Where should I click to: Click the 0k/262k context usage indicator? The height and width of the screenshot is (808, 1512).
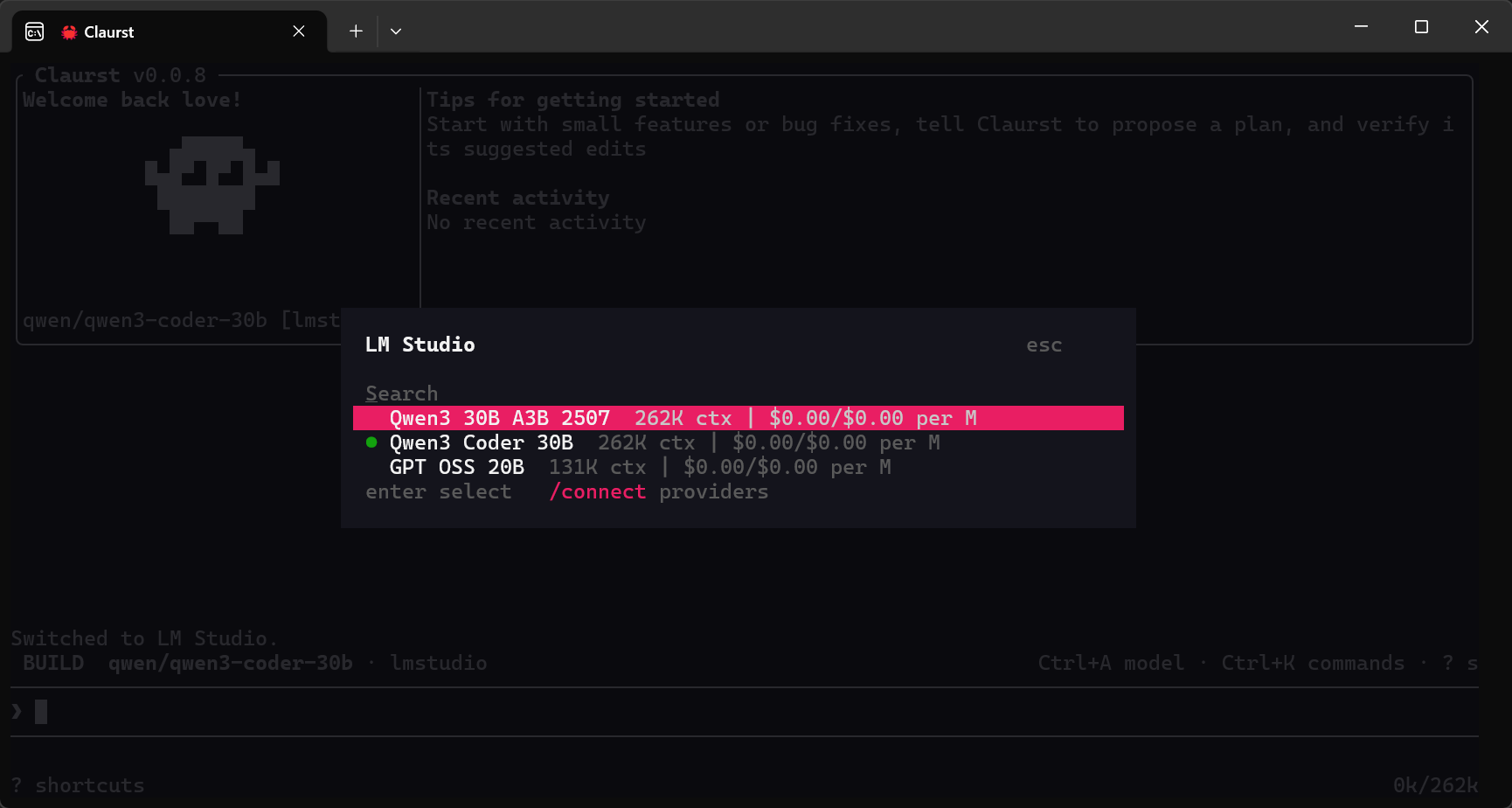(1436, 785)
